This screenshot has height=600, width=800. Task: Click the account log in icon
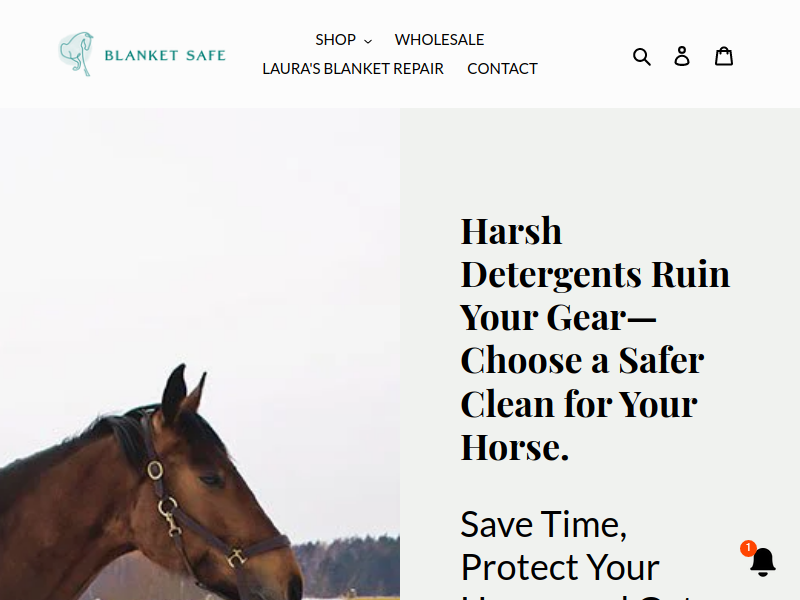[x=682, y=56]
